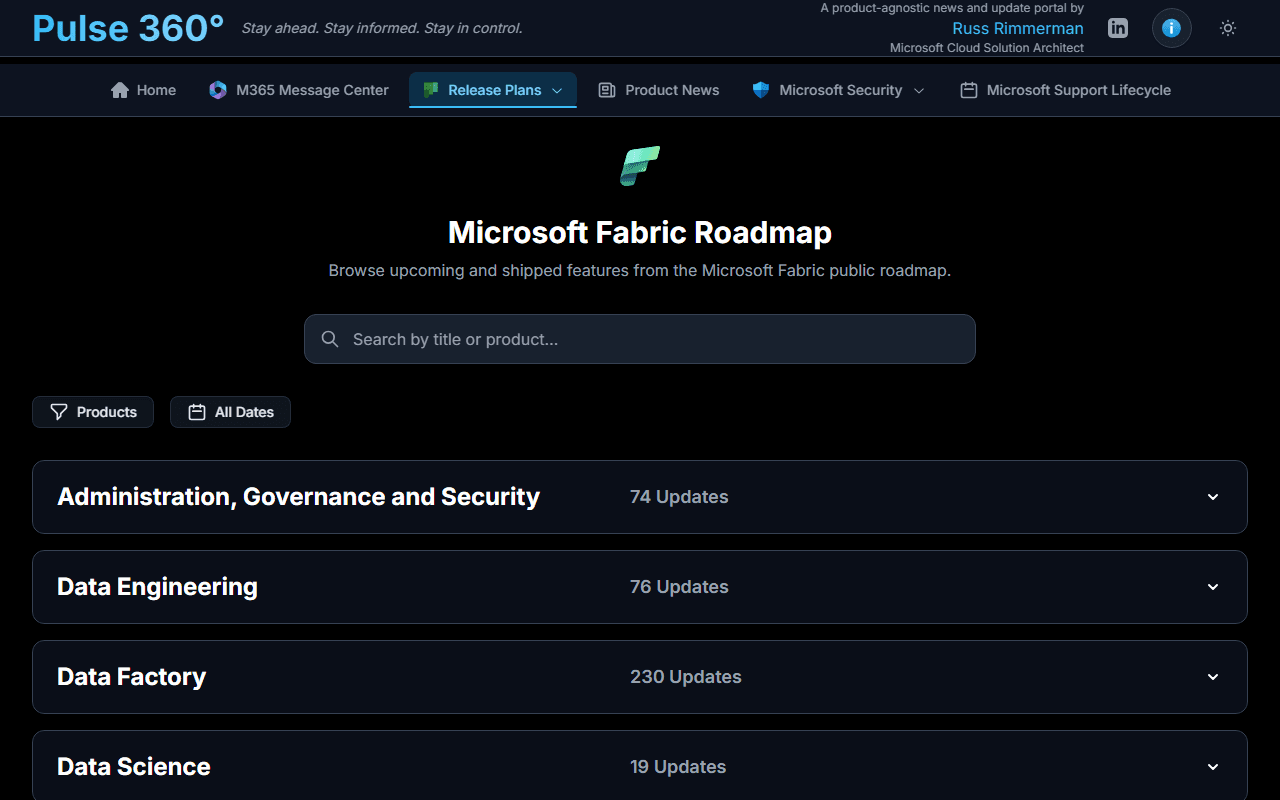Screen dimensions: 1280x800
Task: Click the 19 Updates count
Action: (x=678, y=767)
